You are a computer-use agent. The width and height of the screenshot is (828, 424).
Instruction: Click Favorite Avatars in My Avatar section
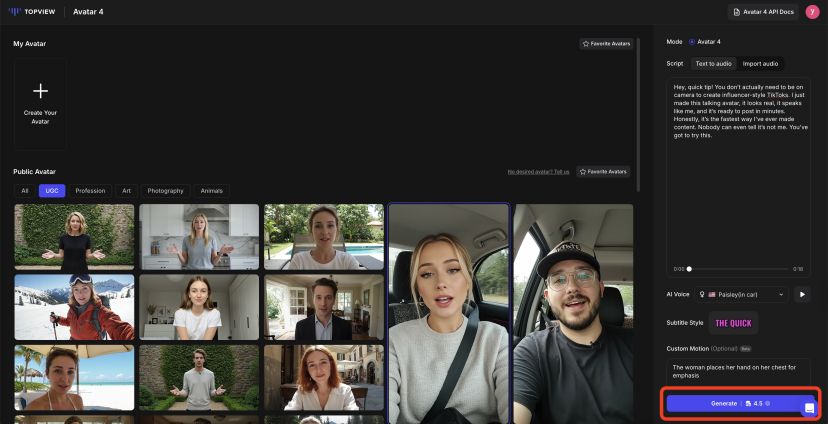click(x=605, y=44)
